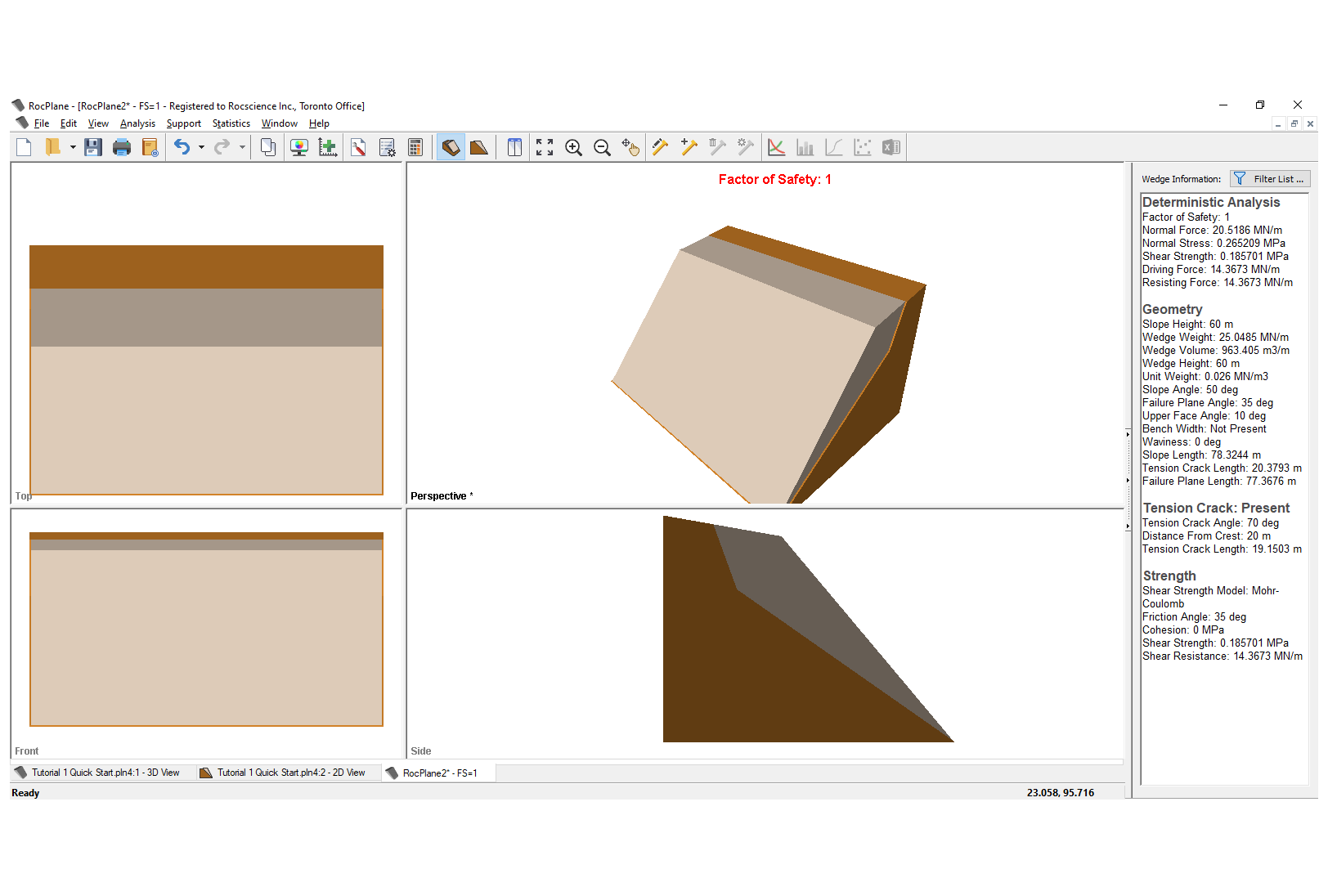Switch to Tutorial 1 Quick Start 2D View tab

click(x=290, y=773)
